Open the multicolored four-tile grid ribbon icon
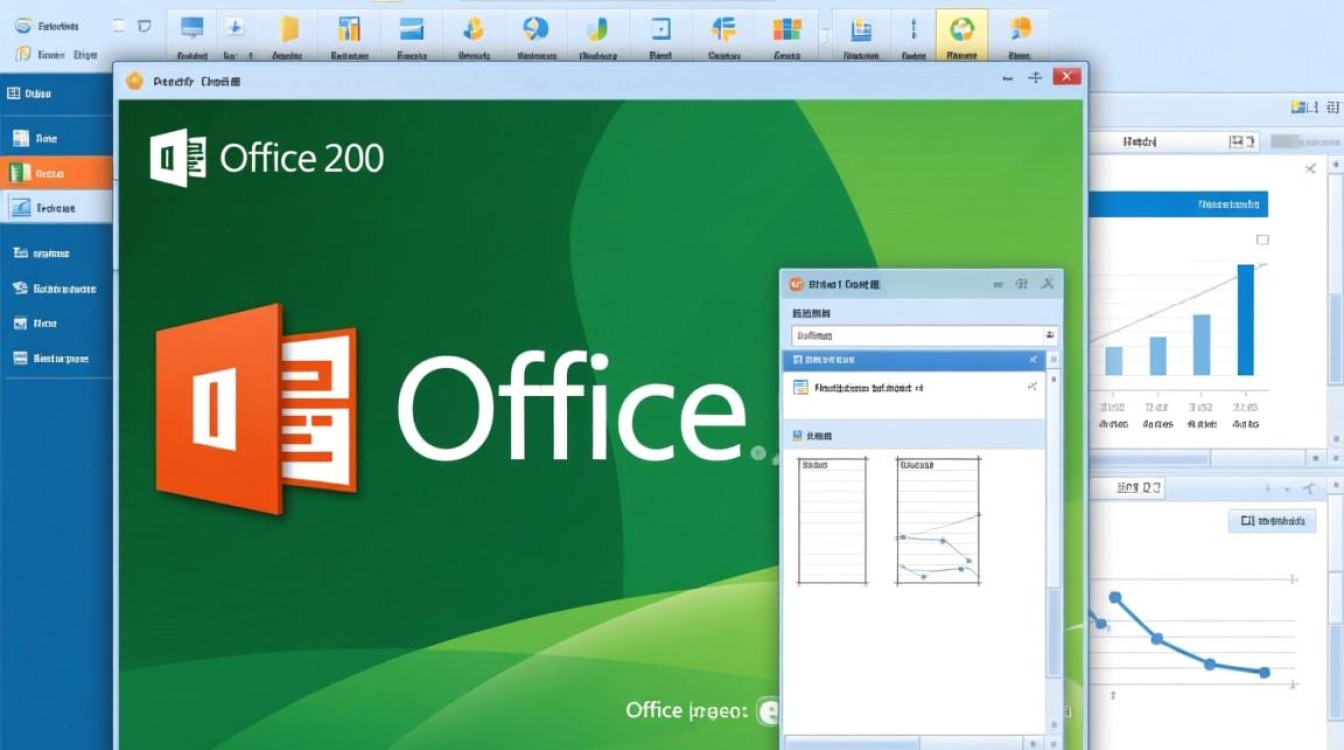 pos(787,28)
